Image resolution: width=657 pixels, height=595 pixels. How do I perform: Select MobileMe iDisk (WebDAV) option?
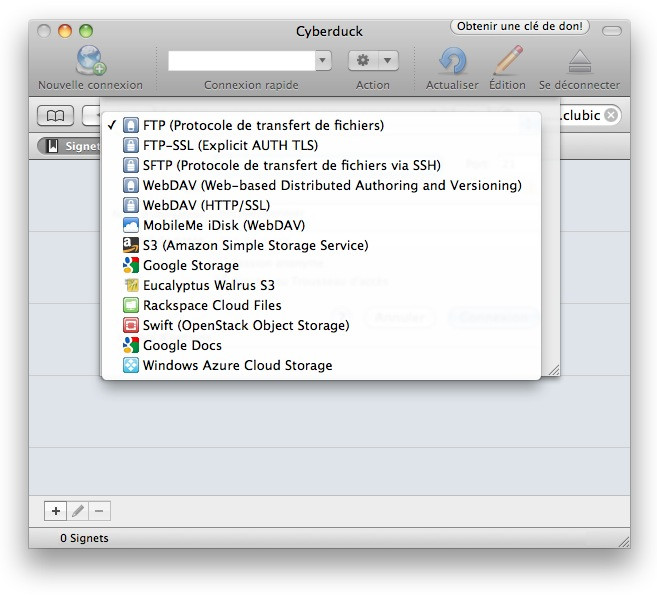point(223,225)
